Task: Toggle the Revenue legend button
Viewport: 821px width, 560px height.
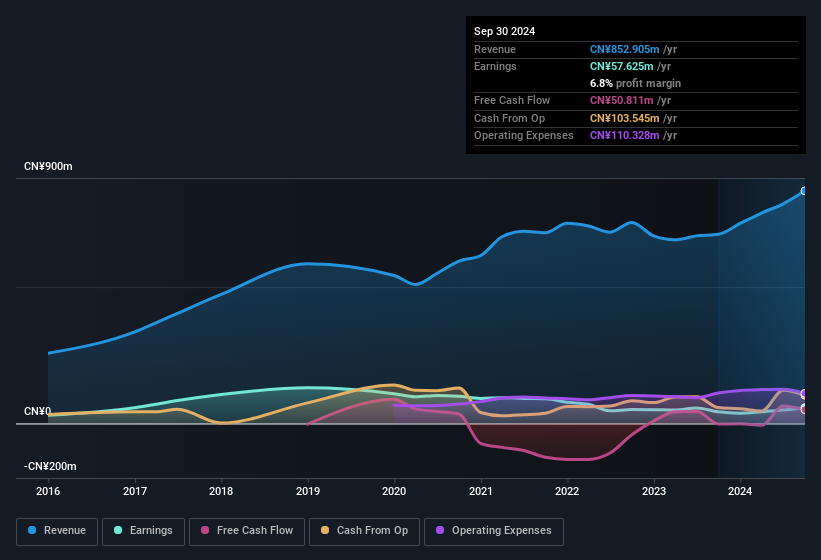Action: point(57,532)
